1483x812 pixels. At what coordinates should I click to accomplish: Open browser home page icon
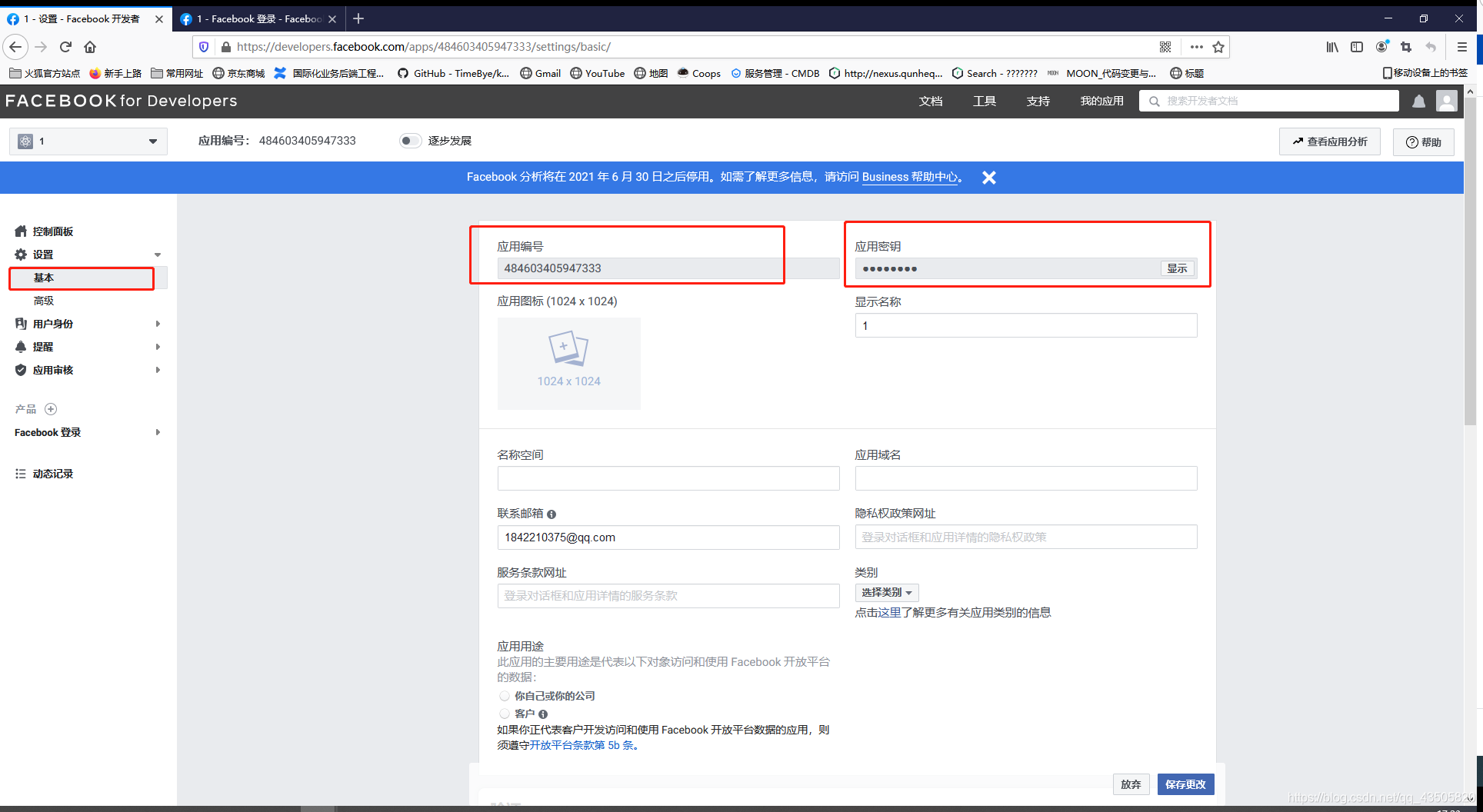click(90, 47)
